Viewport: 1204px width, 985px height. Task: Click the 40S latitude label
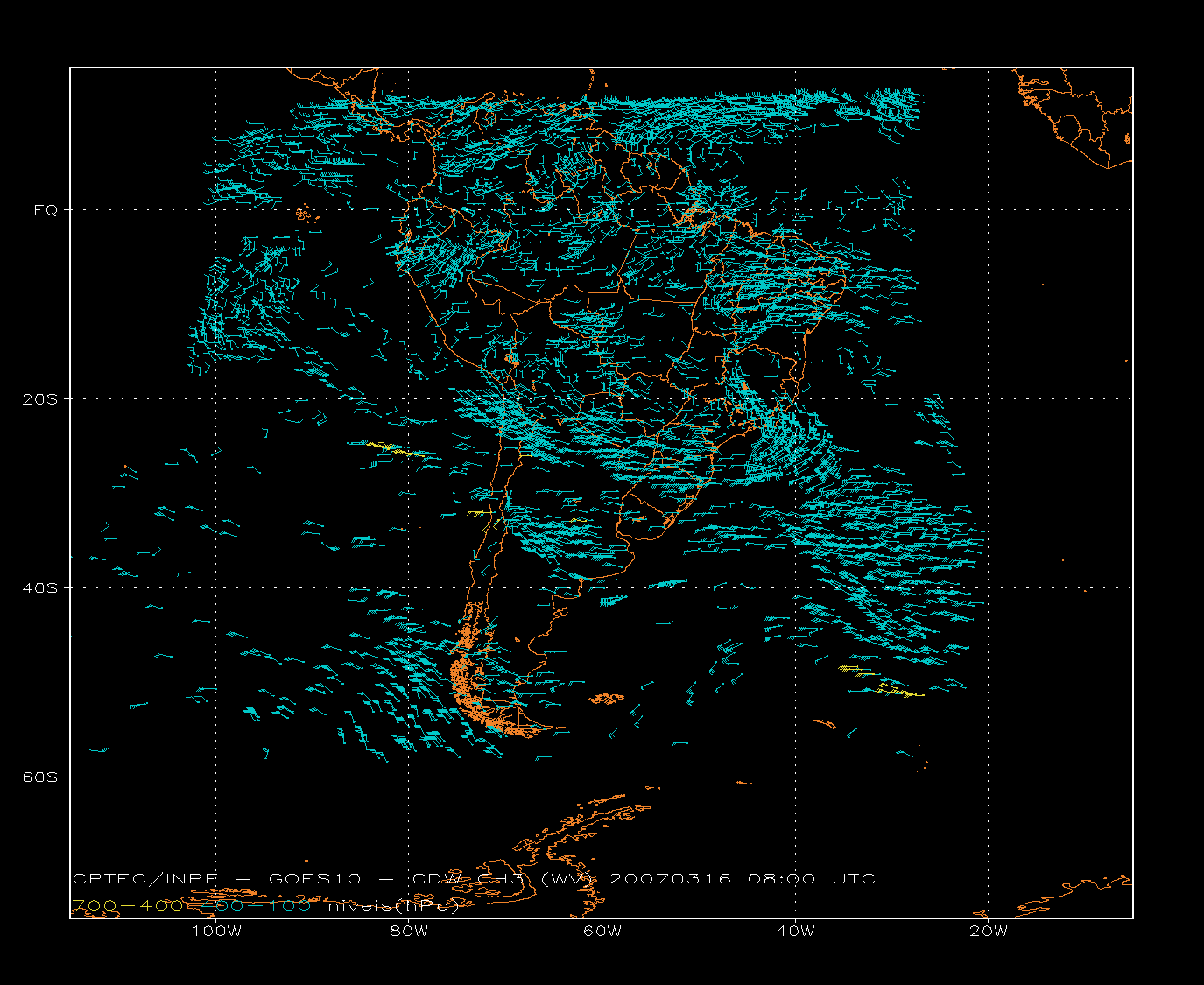(39, 588)
